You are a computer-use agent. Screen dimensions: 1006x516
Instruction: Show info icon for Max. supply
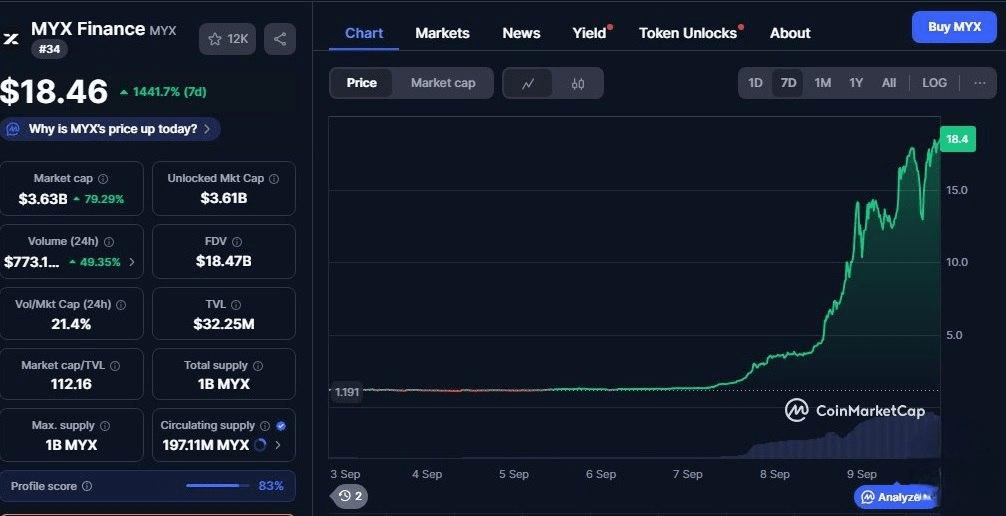point(105,426)
